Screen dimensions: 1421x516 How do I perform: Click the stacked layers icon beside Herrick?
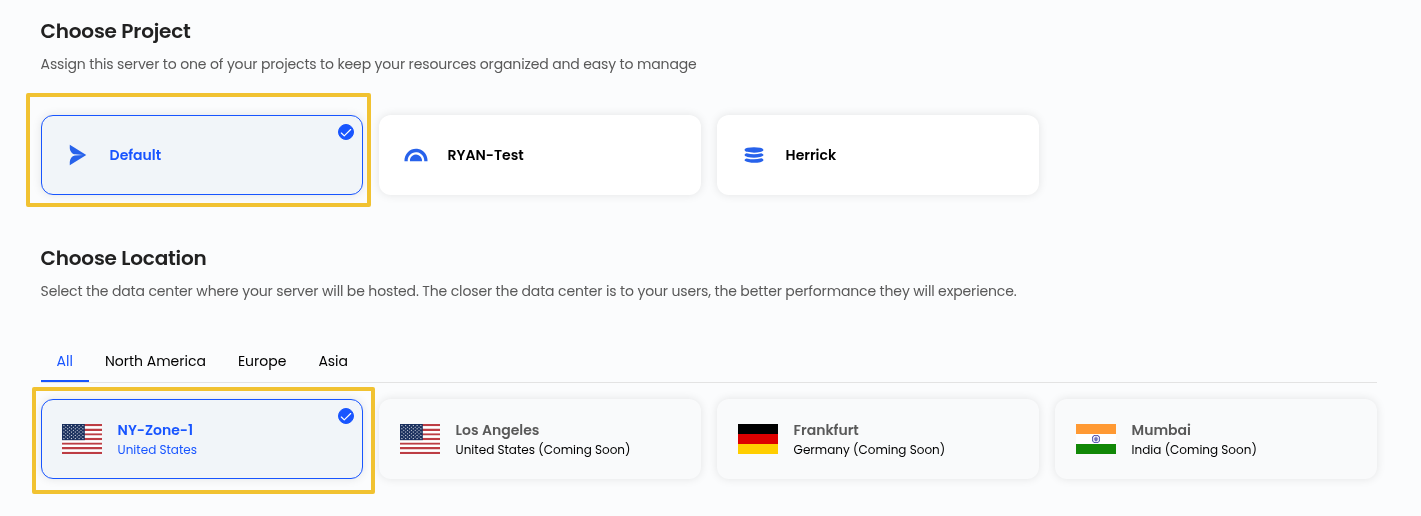click(754, 155)
